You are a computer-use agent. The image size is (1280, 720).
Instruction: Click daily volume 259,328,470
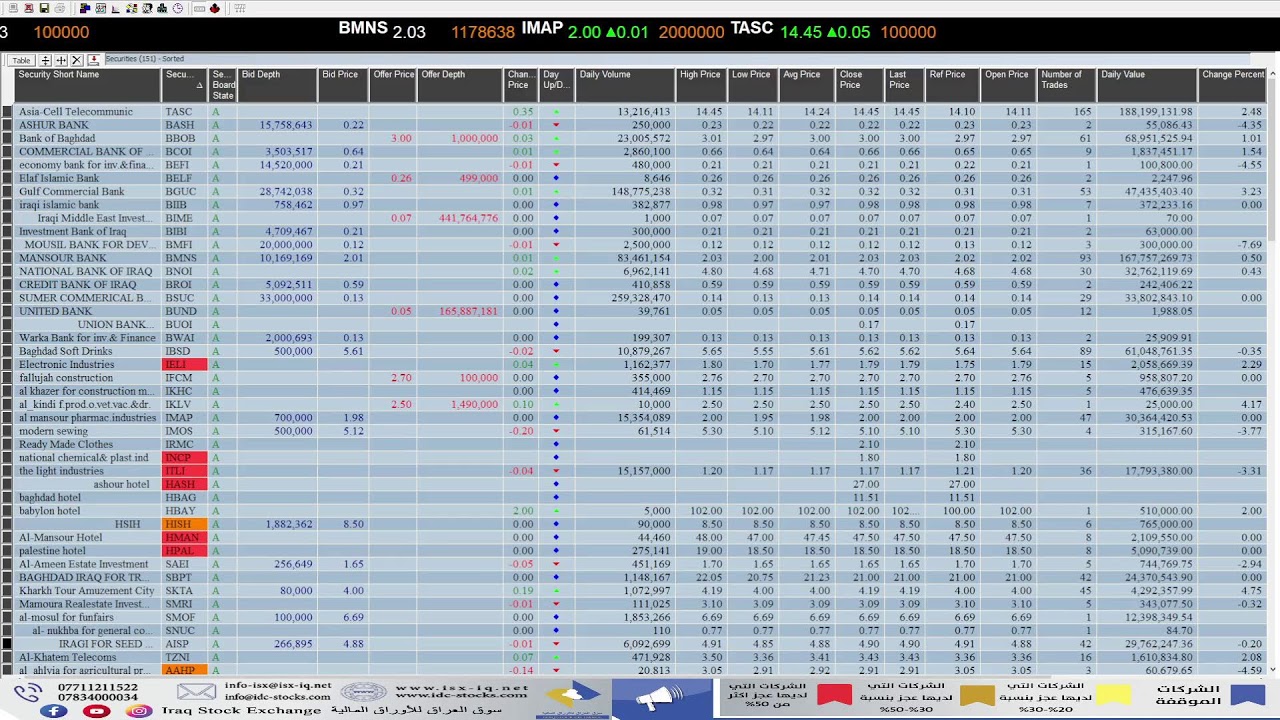[641, 298]
